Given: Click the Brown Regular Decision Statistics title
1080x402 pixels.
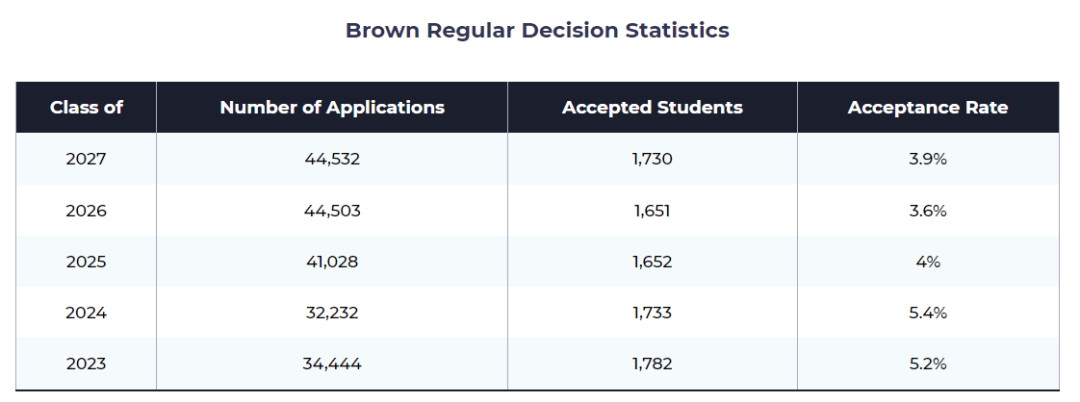Looking at the screenshot, I should click(x=537, y=31).
